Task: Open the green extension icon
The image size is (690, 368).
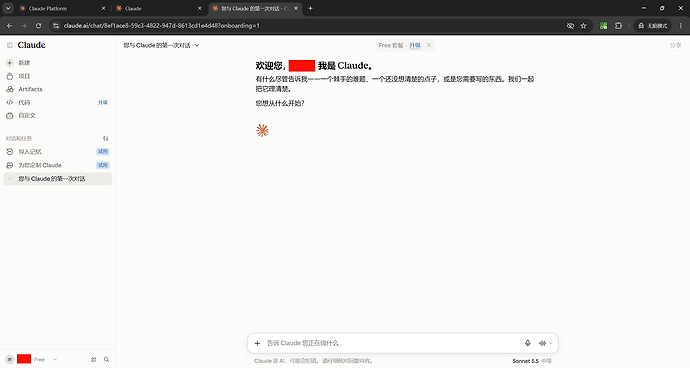Action: 603,26
